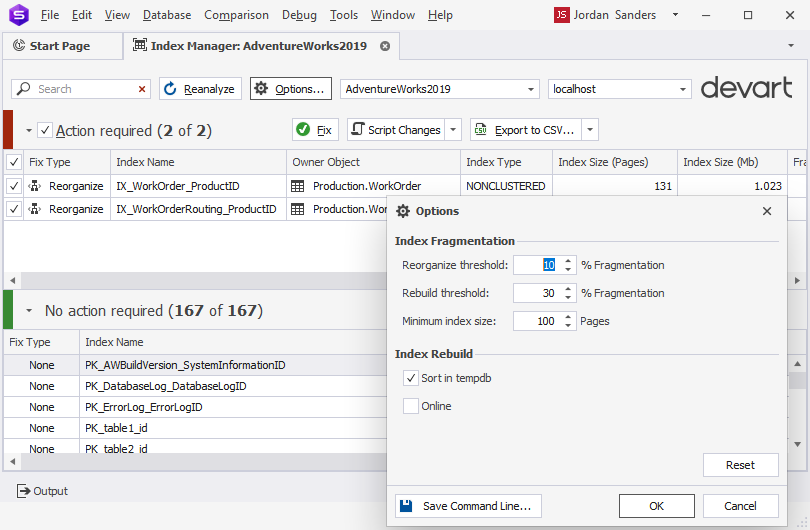Toggle the select-all checkbox in Fix Type header

point(14,162)
